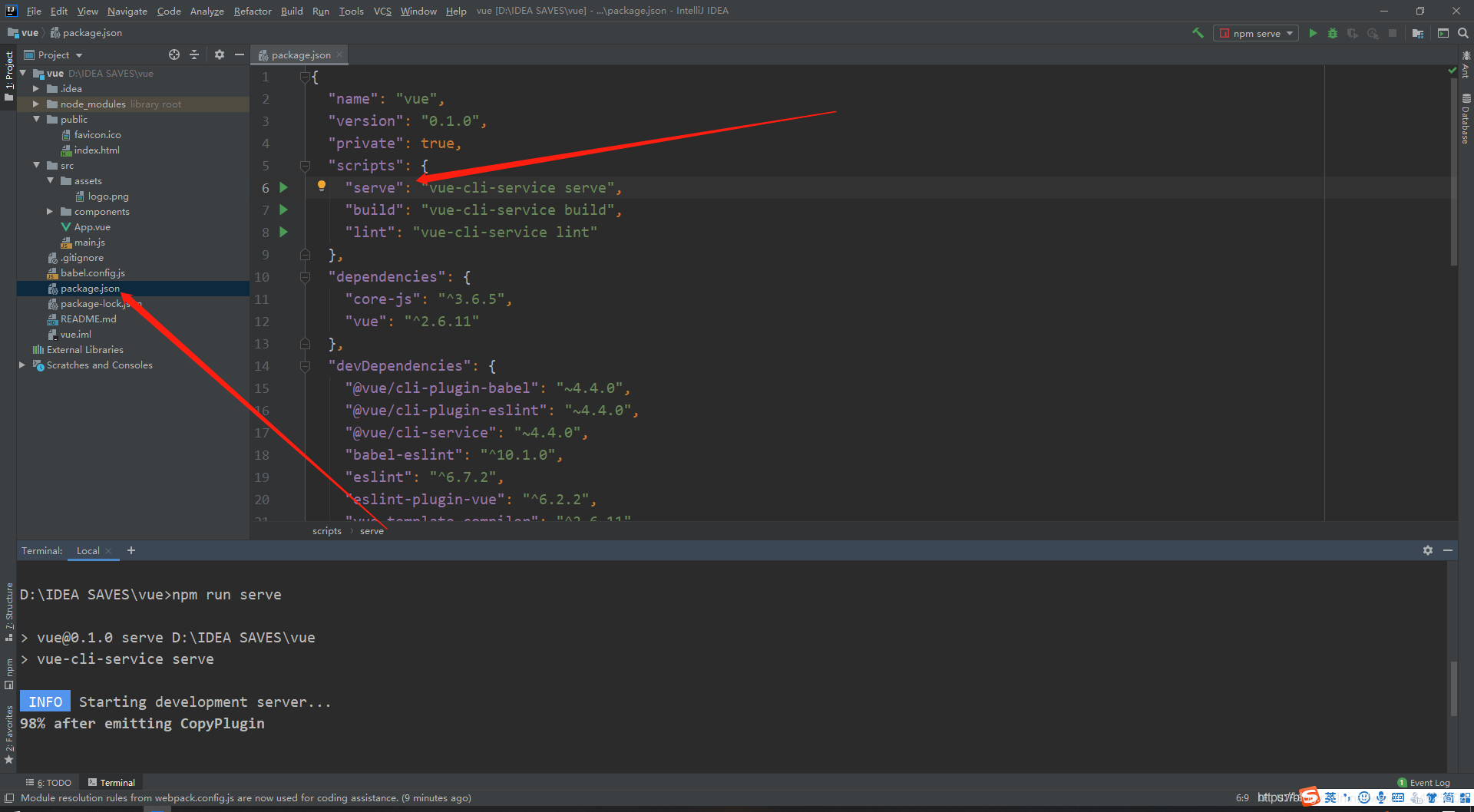Open the Database side tool window
Image resolution: width=1474 pixels, height=812 pixels.
1466,119
